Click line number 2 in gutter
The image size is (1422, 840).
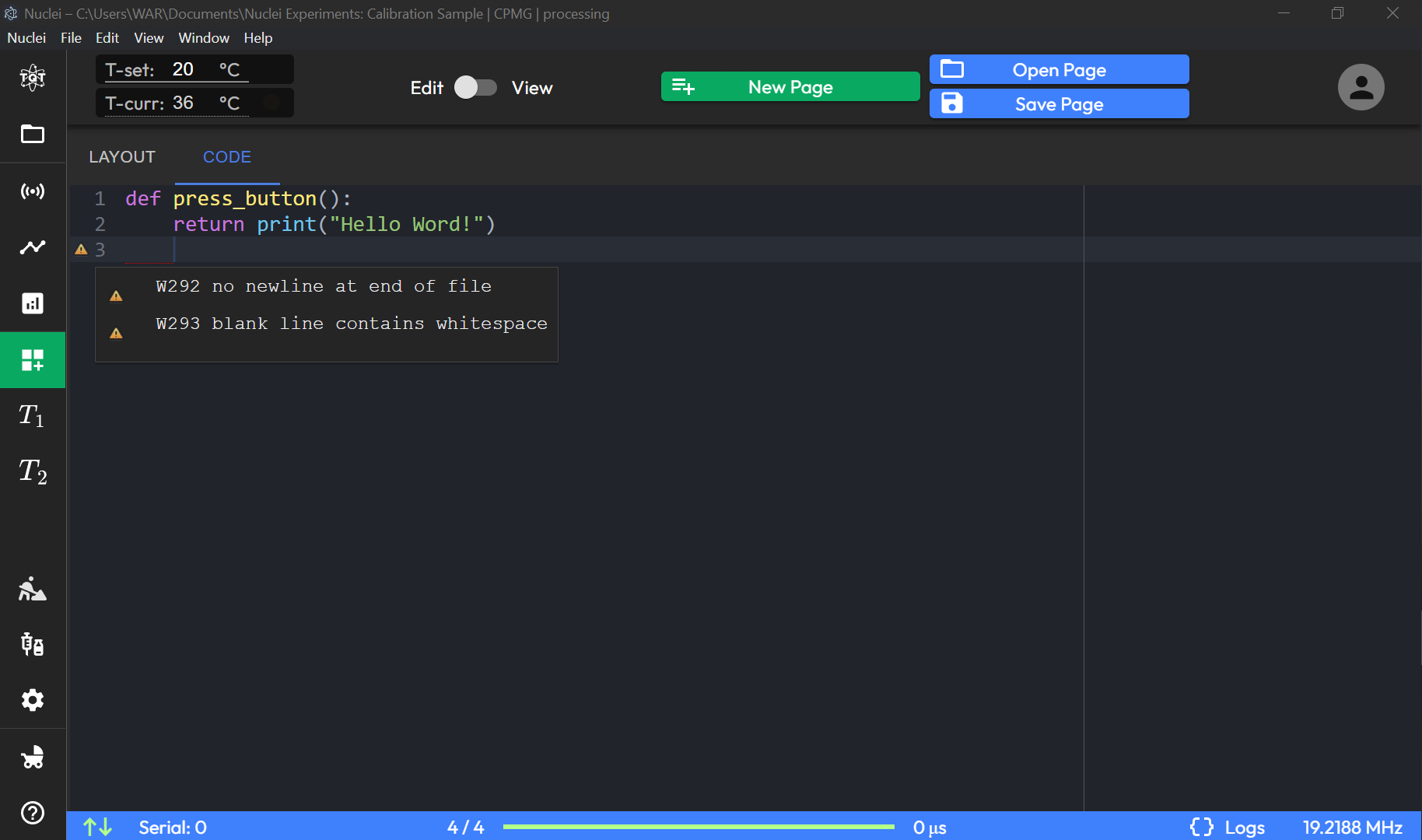100,225
